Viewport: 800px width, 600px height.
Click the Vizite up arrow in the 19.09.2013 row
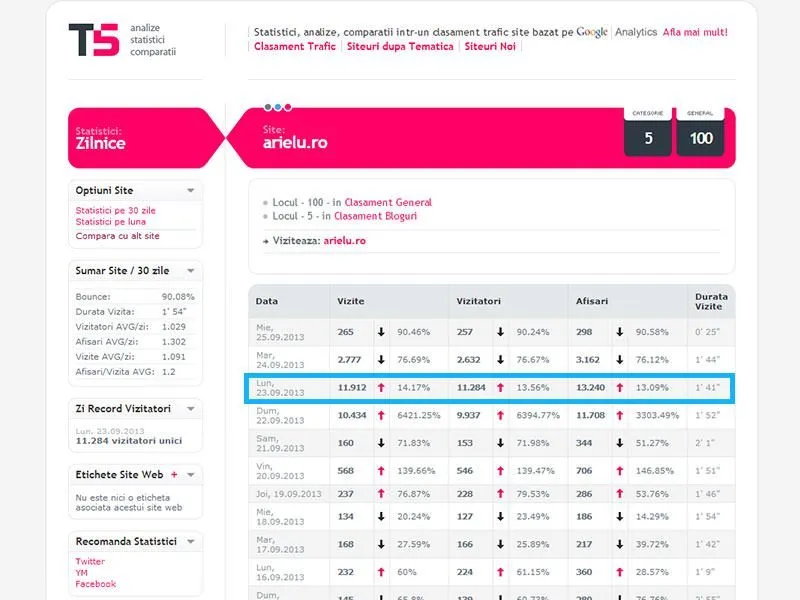point(381,493)
